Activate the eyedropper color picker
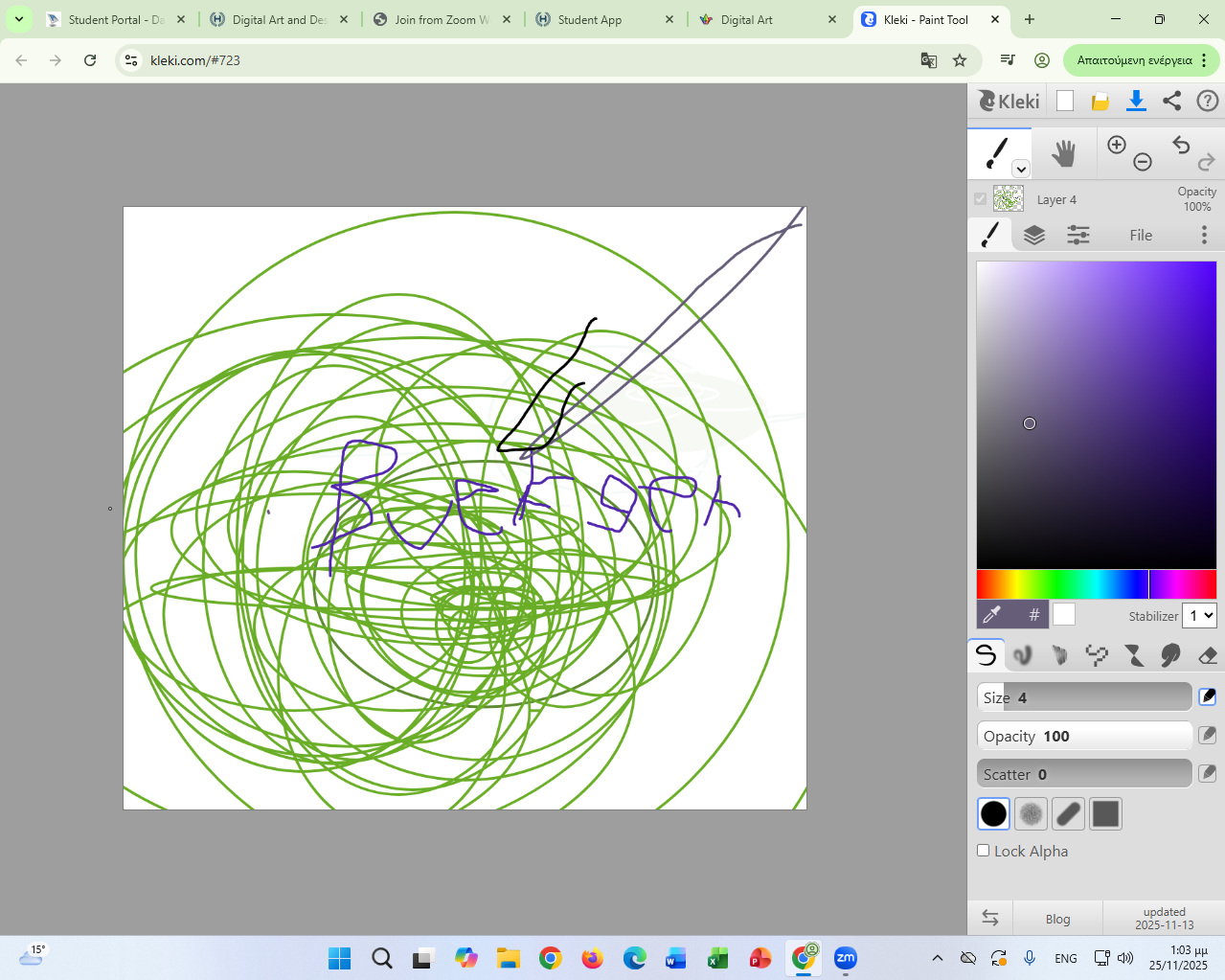Image resolution: width=1225 pixels, height=980 pixels. pyautogui.click(x=992, y=614)
